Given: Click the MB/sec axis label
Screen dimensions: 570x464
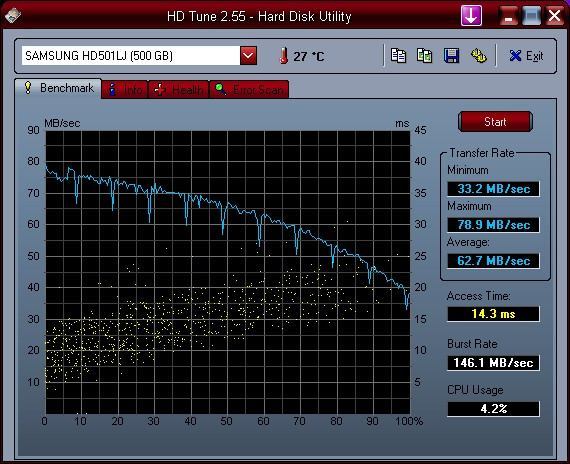Looking at the screenshot, I should pos(62,123).
